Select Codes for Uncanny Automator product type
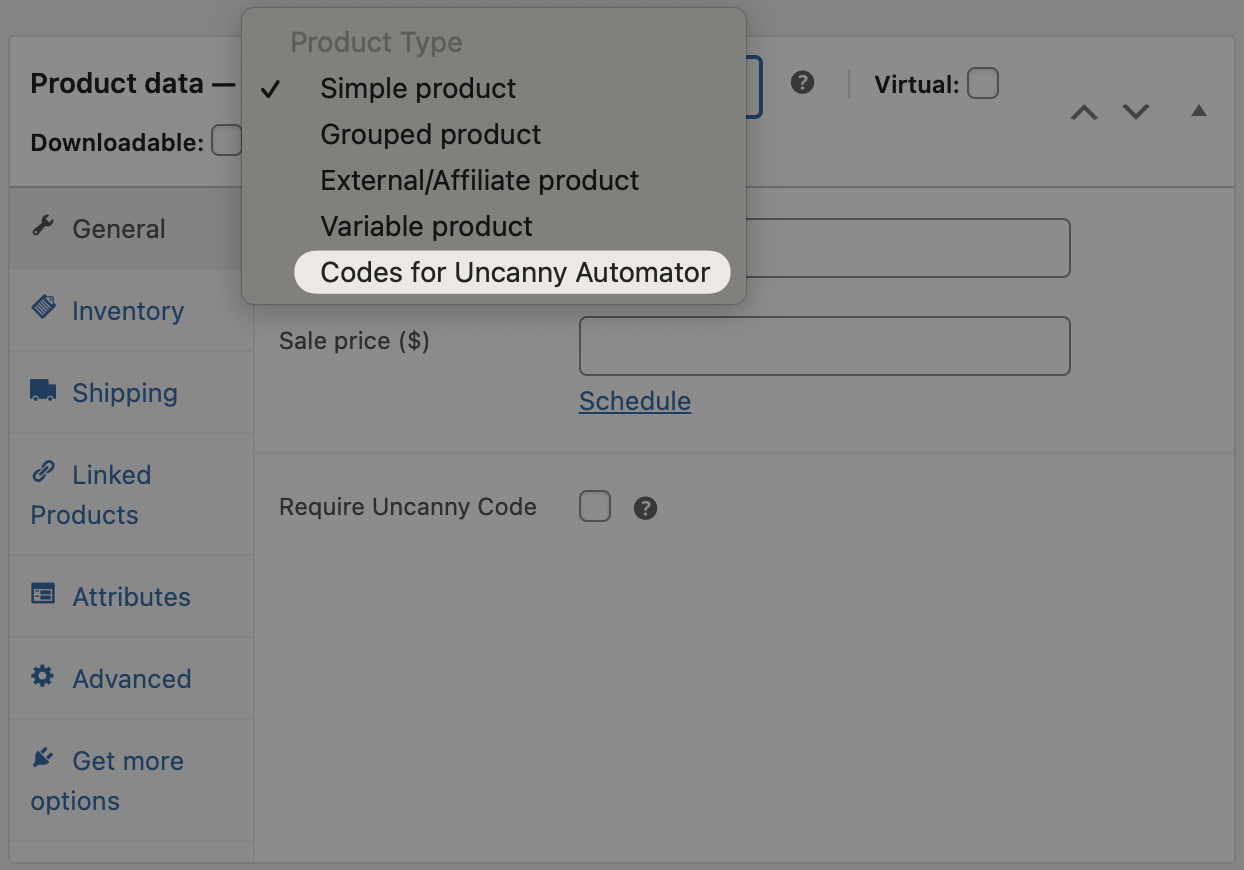The image size is (1244, 870). coord(512,271)
